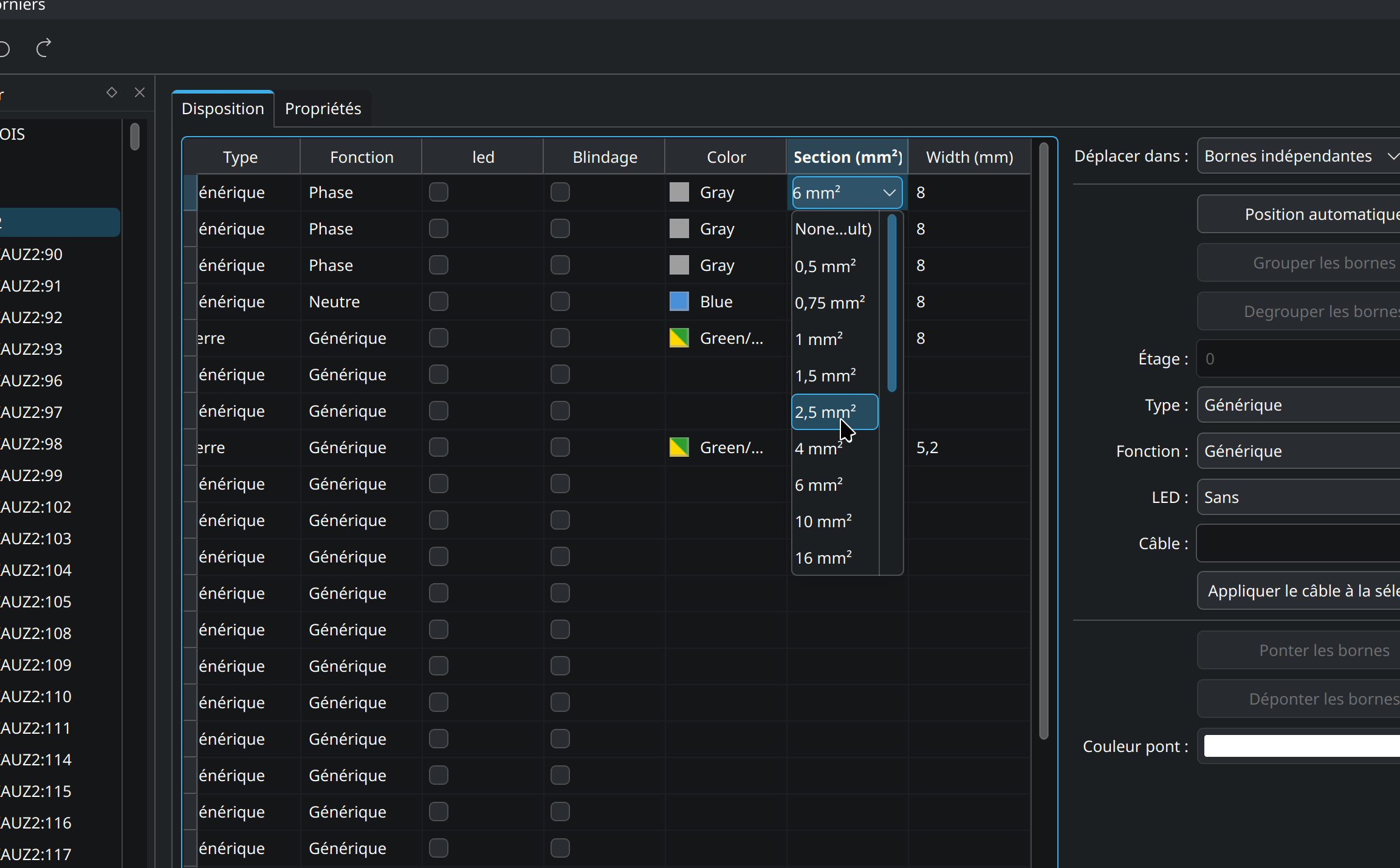Click the table vertical scrollbar

coord(1044,441)
